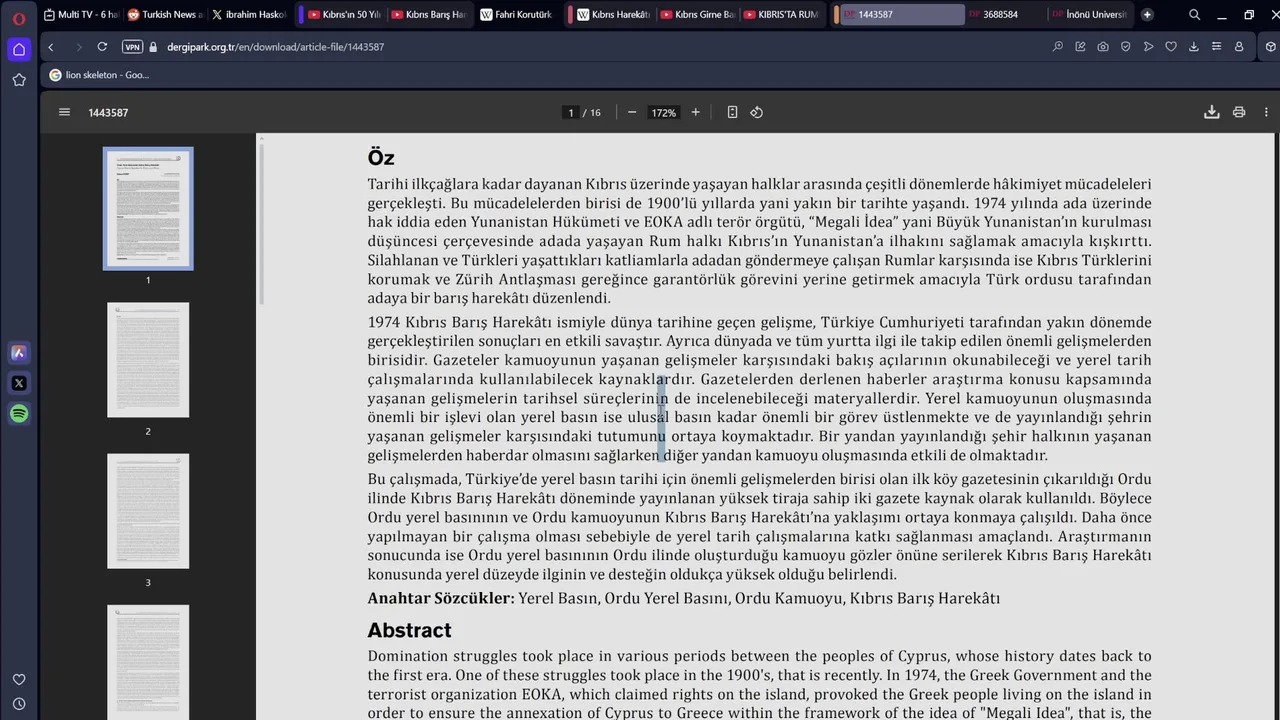The width and height of the screenshot is (1280, 720).
Task: Print the PDF document
Action: click(1239, 112)
